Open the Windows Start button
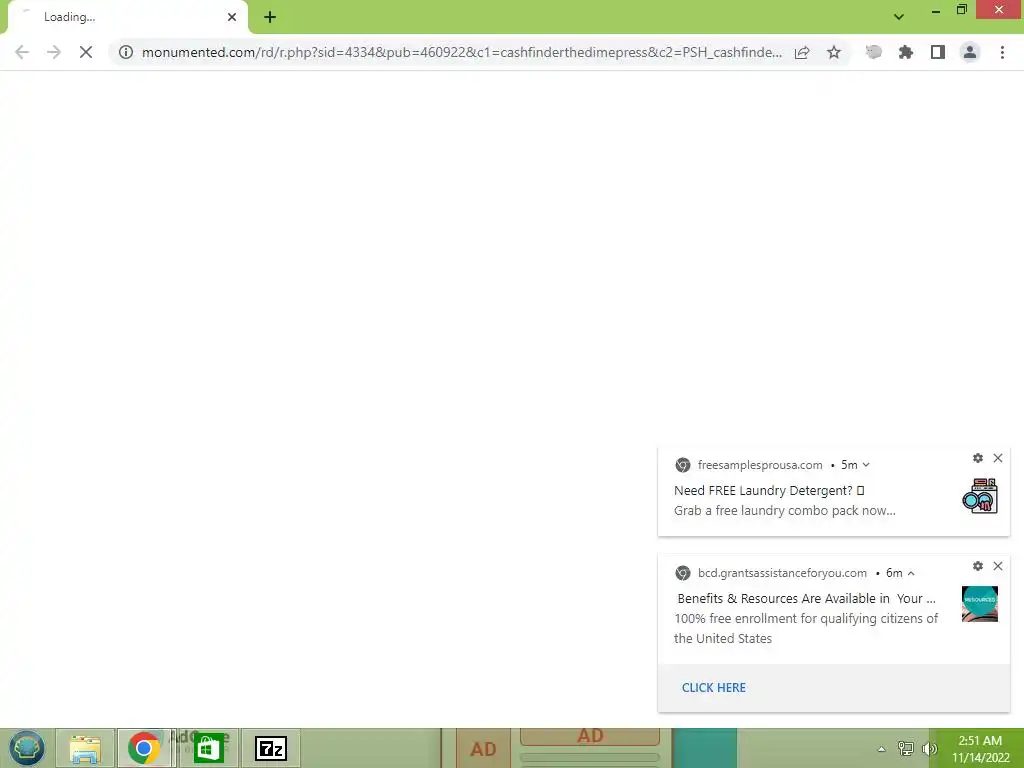This screenshot has width=1024, height=768. (26, 748)
